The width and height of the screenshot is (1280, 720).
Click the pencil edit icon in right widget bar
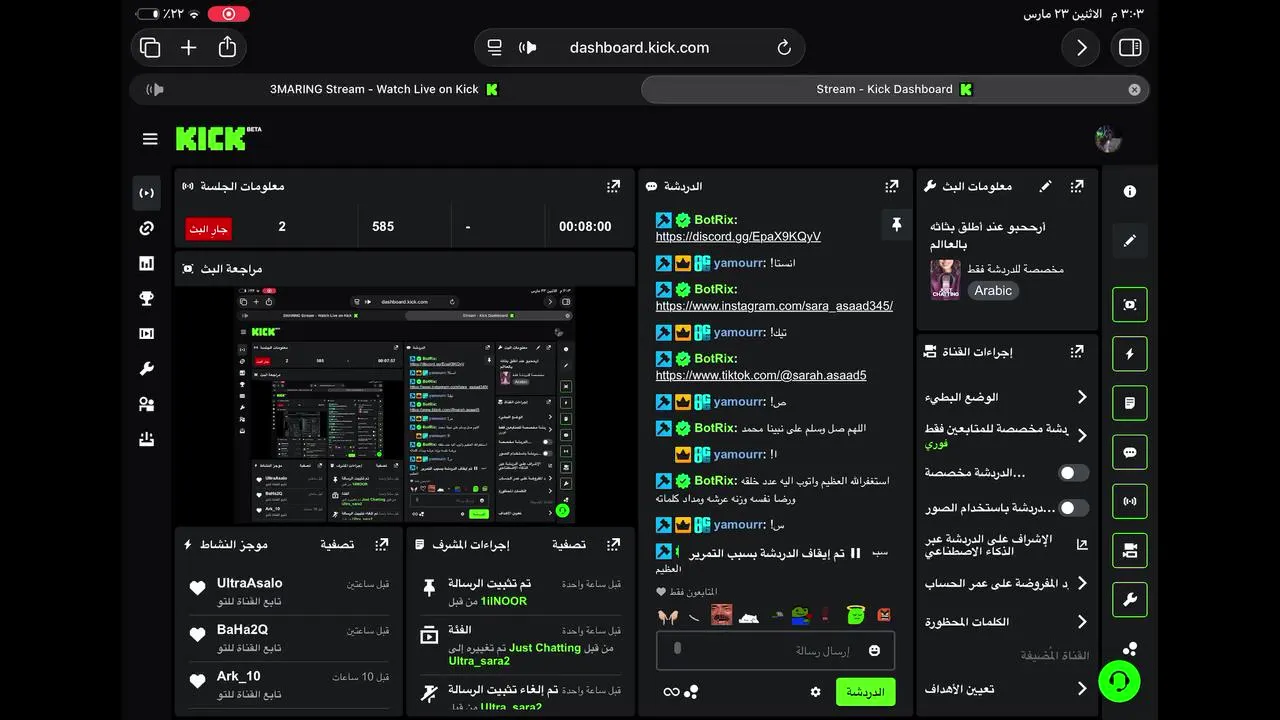point(1130,241)
